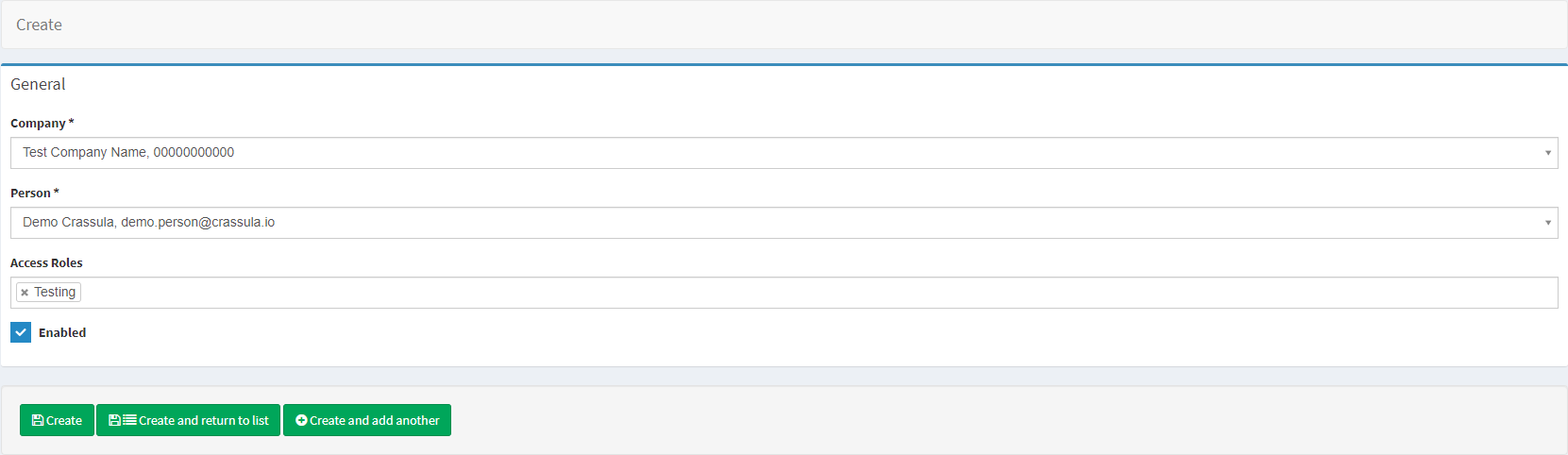Viewport: 1568px width, 455px height.
Task: Click the Create page header title
Action: tap(39, 25)
